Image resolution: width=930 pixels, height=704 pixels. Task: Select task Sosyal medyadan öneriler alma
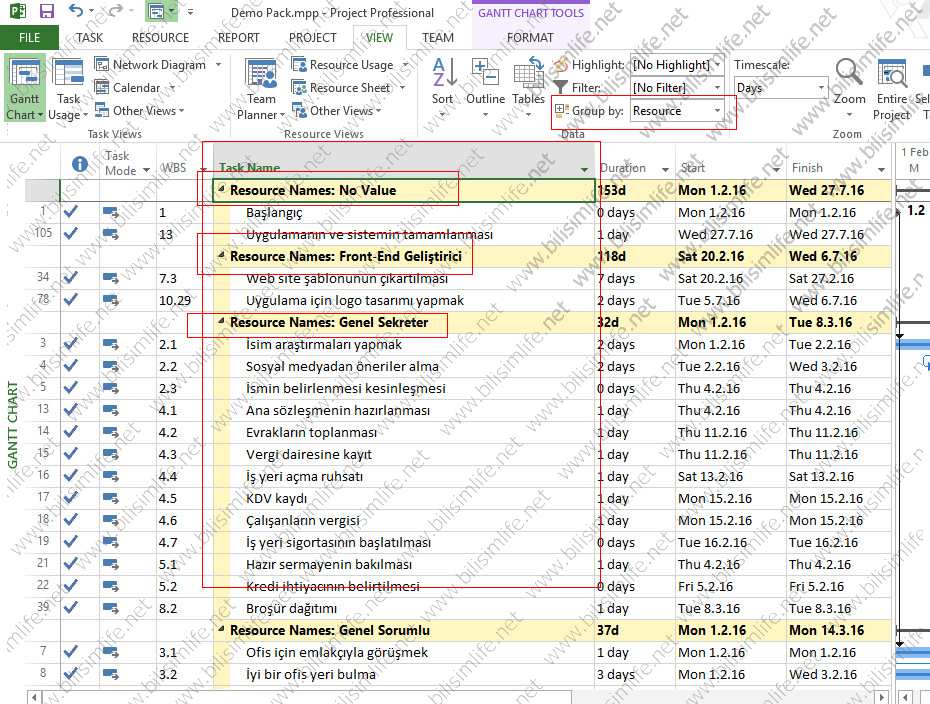pyautogui.click(x=342, y=366)
